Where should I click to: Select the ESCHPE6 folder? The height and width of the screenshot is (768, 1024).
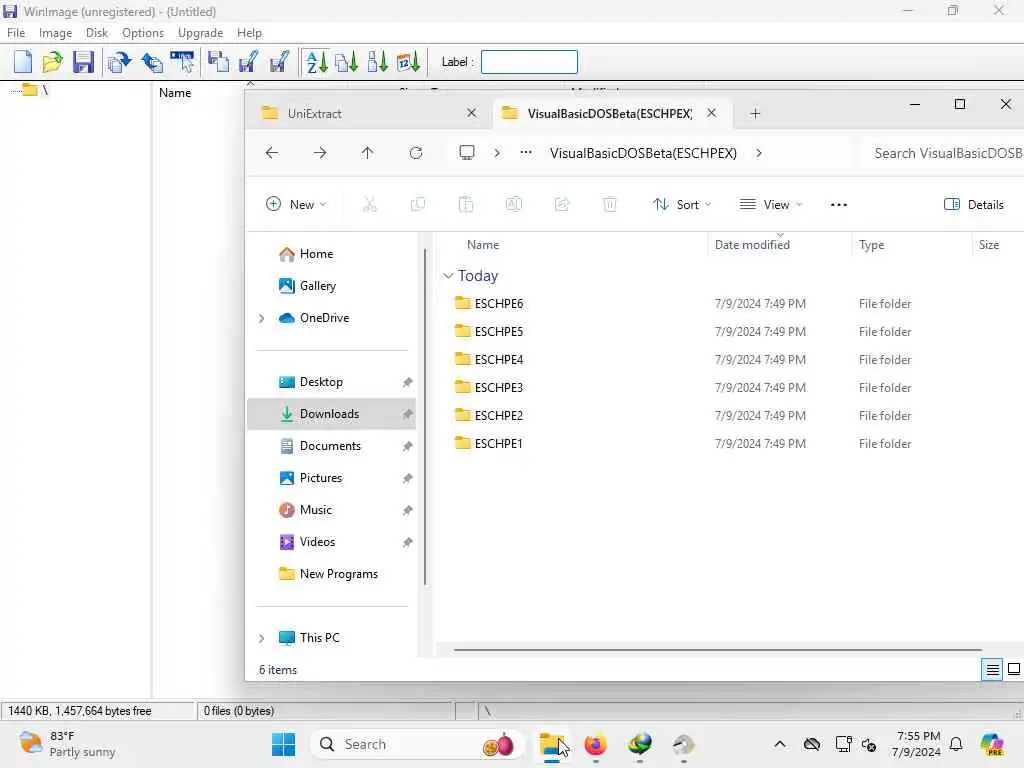pos(499,304)
